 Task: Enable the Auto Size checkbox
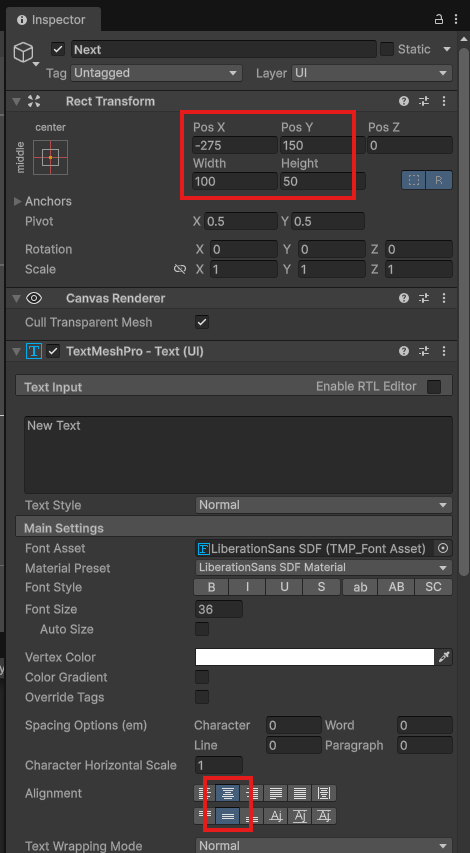[202, 629]
